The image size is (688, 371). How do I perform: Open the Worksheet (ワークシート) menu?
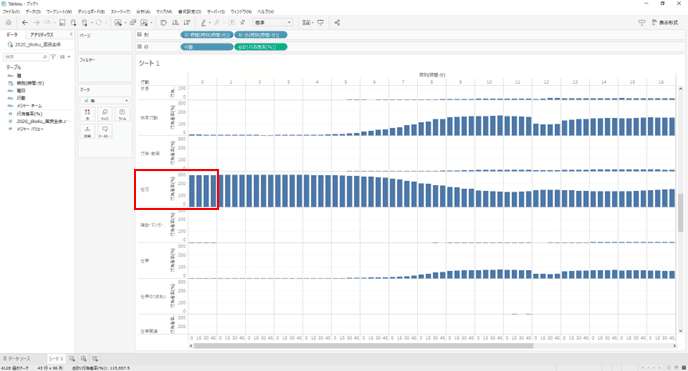(x=59, y=11)
